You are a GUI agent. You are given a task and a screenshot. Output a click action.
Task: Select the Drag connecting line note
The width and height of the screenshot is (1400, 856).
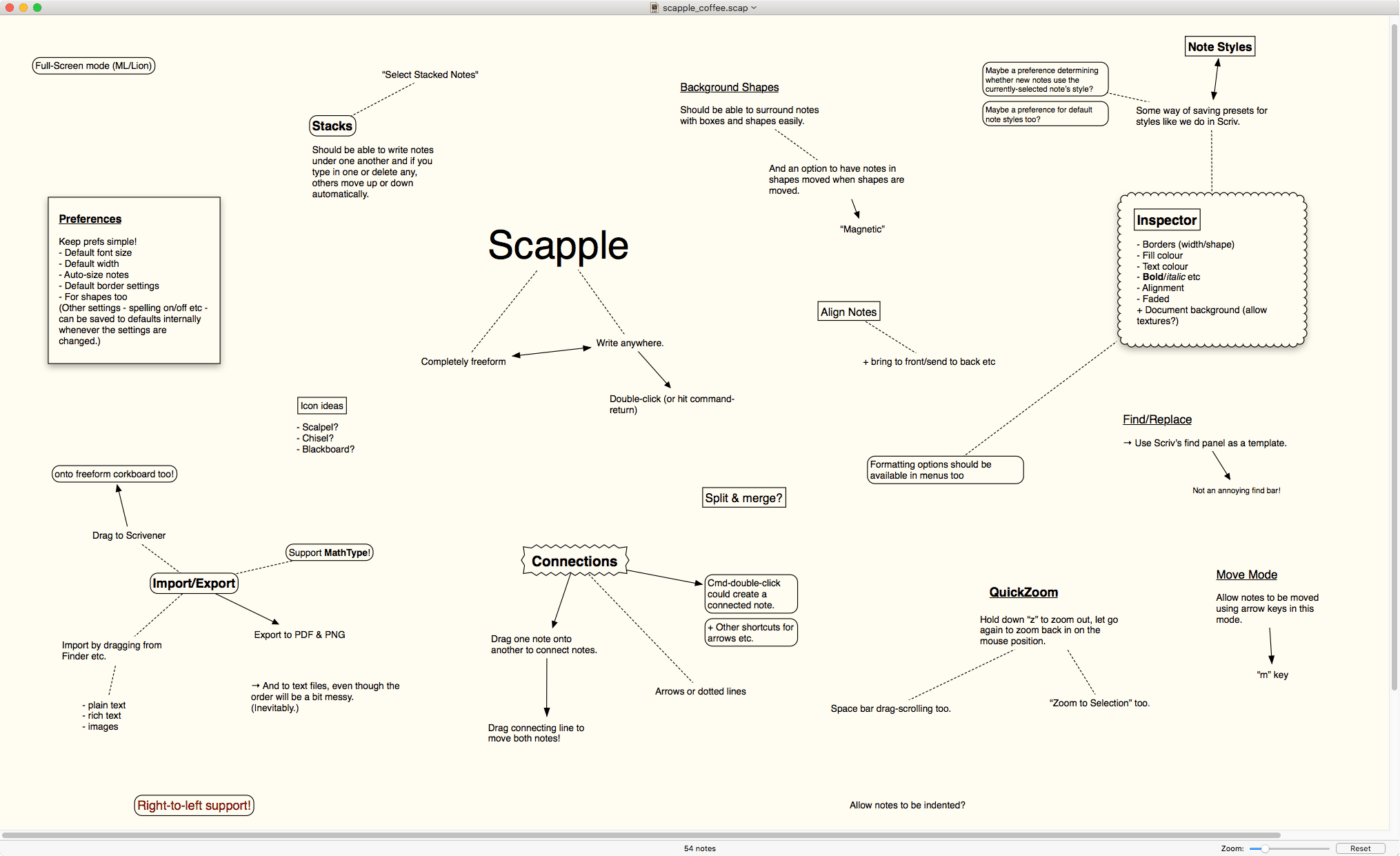tap(536, 733)
